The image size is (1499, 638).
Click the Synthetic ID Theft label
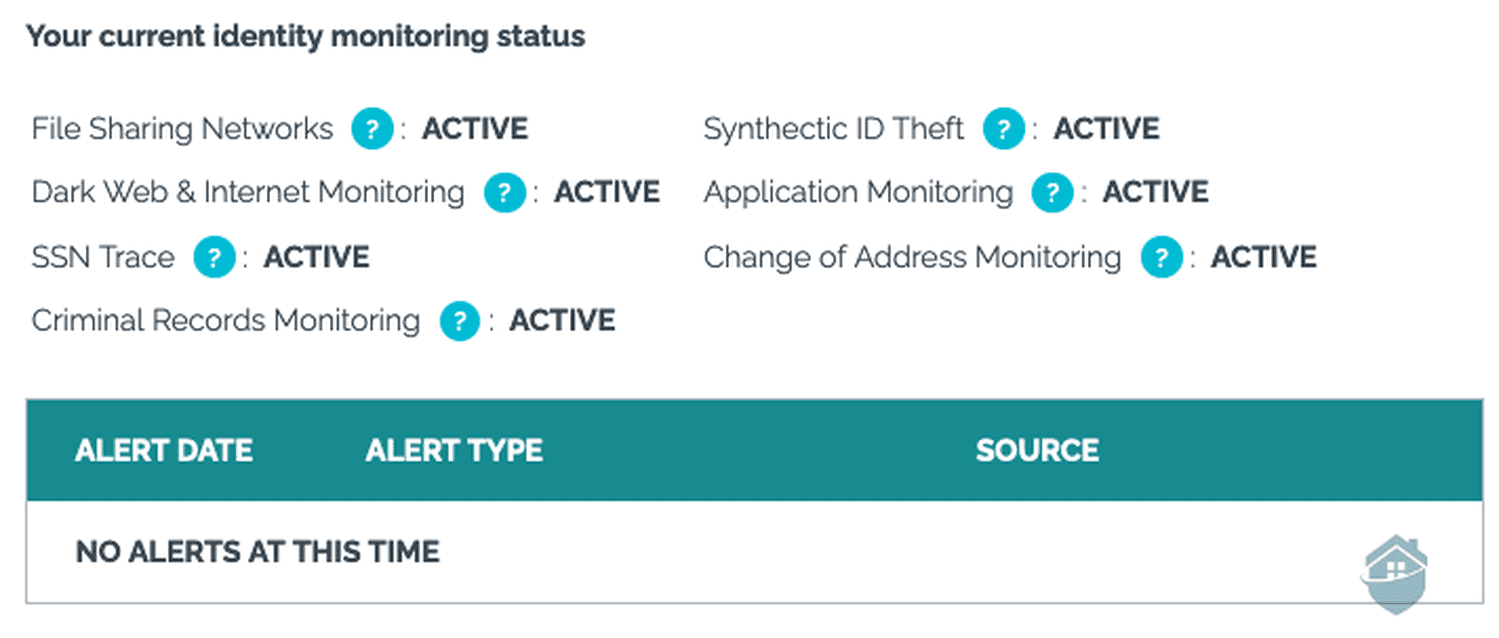(x=834, y=129)
